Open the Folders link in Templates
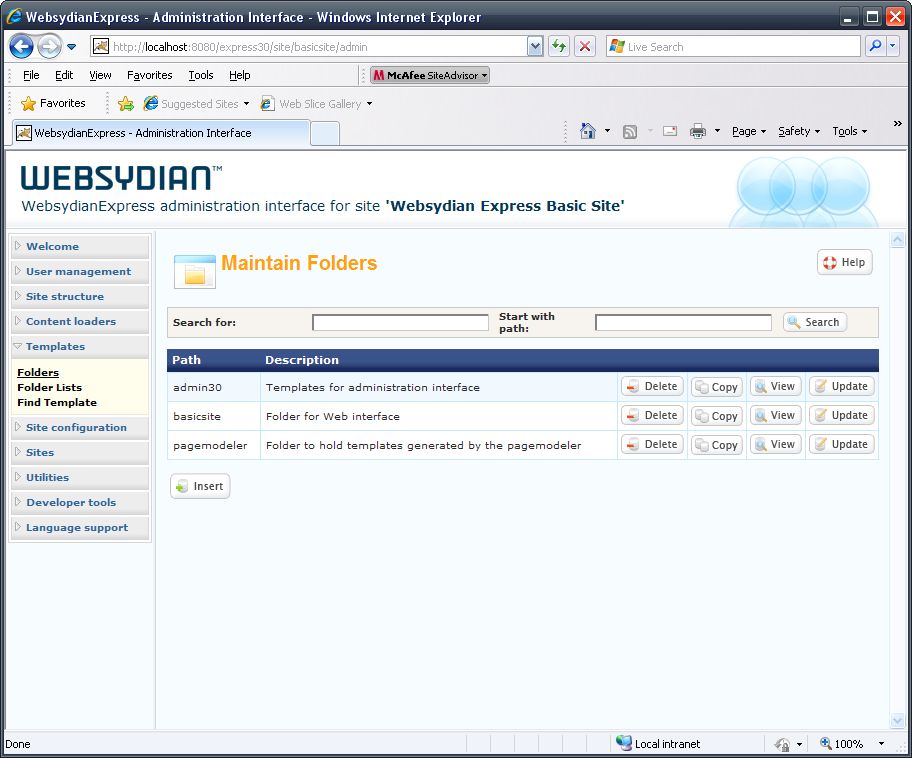The height and width of the screenshot is (758, 912). tap(38, 372)
